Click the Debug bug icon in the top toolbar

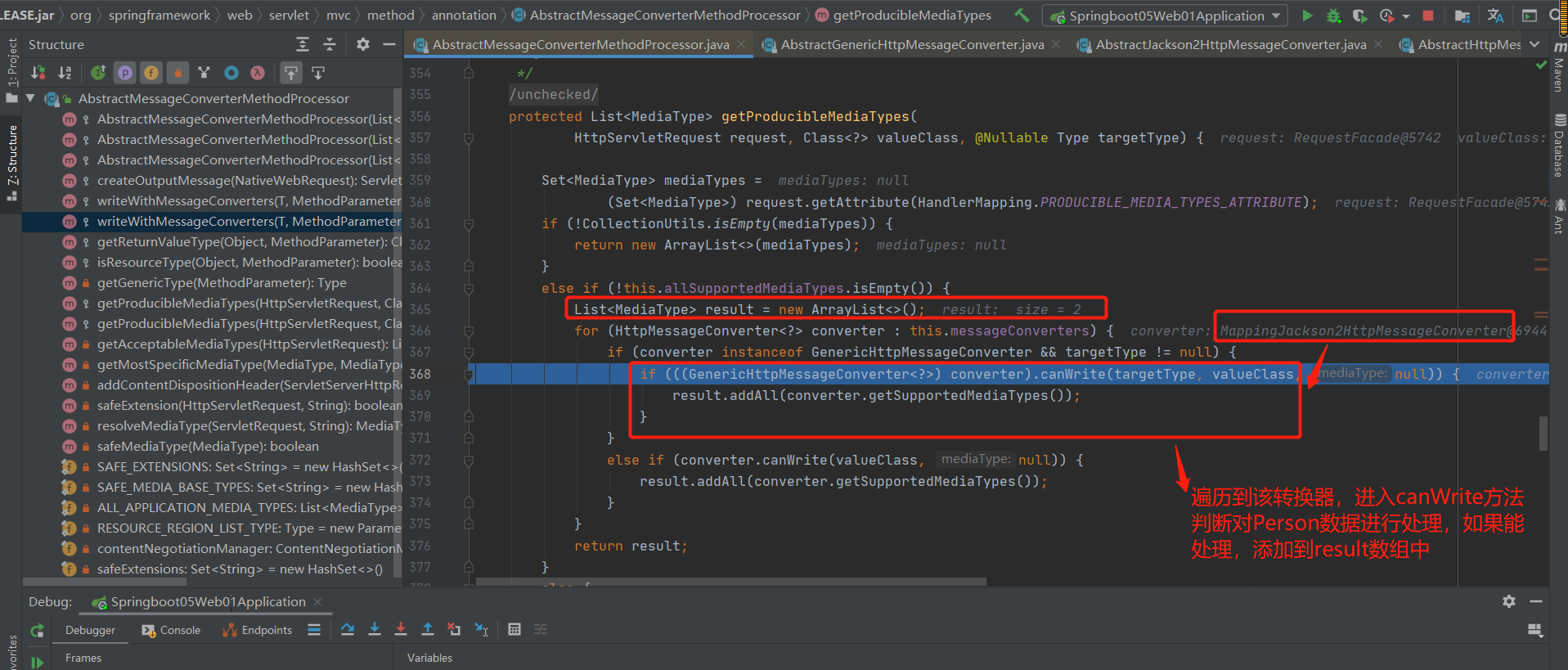tap(1333, 15)
